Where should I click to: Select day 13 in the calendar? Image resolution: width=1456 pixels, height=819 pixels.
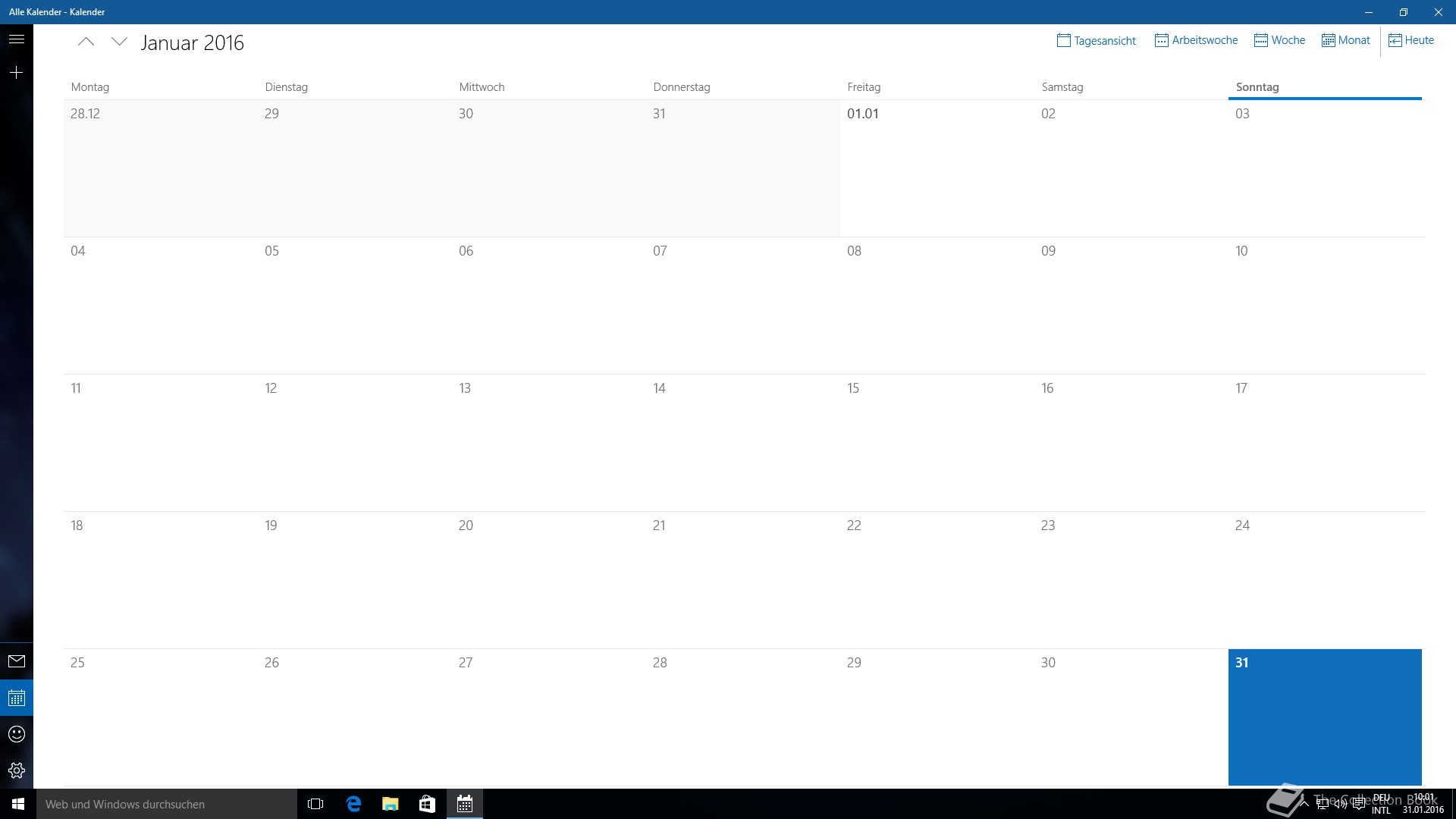(x=549, y=443)
